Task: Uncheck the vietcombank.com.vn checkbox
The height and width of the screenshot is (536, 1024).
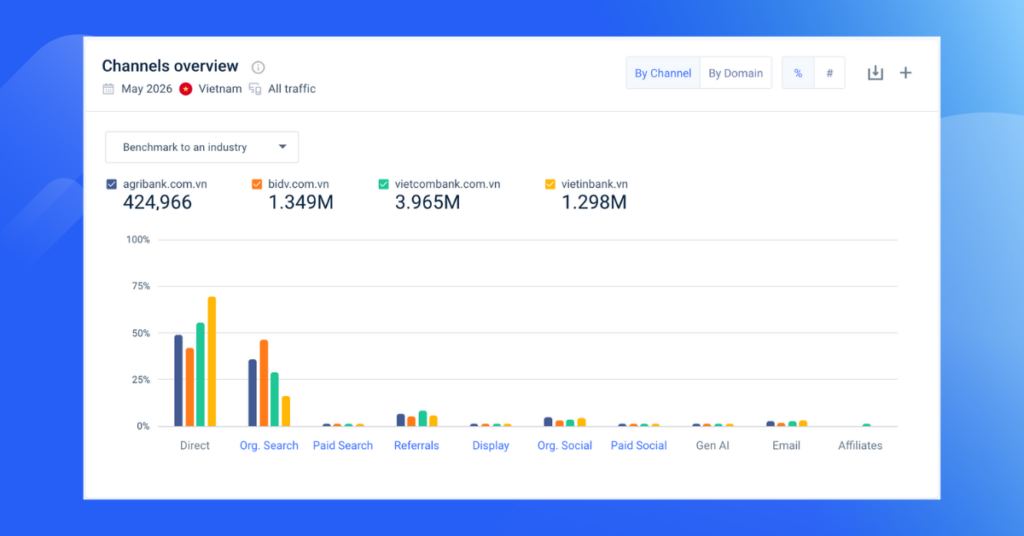Action: click(x=383, y=184)
